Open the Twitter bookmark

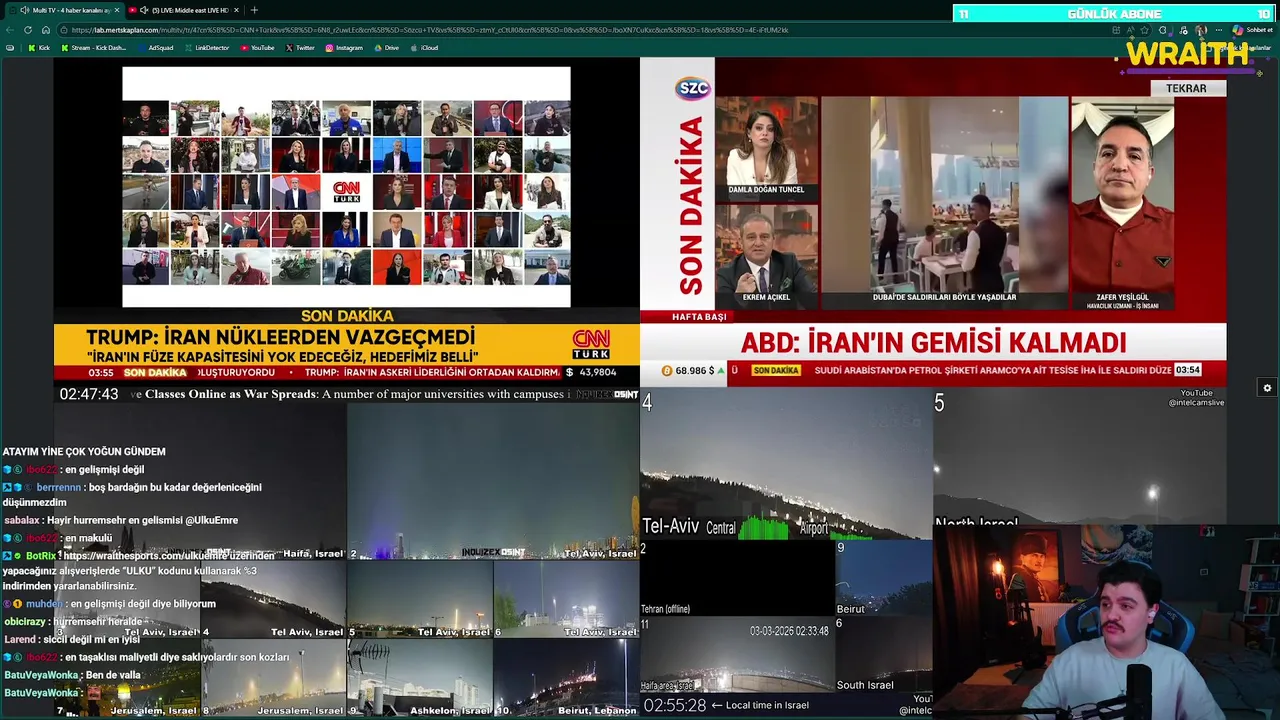point(300,47)
